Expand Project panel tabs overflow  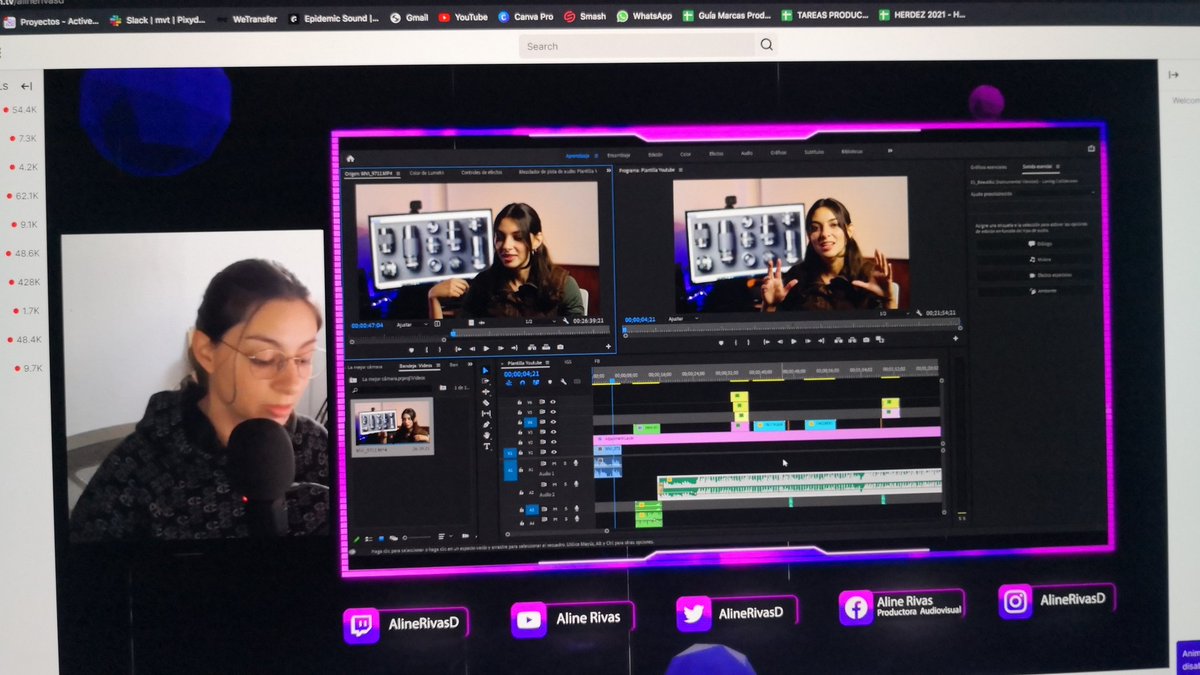[x=470, y=364]
